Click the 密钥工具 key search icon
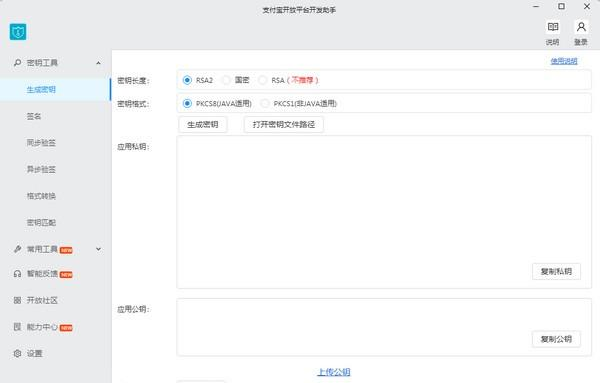This screenshot has height=383, width=600. tap(17, 63)
